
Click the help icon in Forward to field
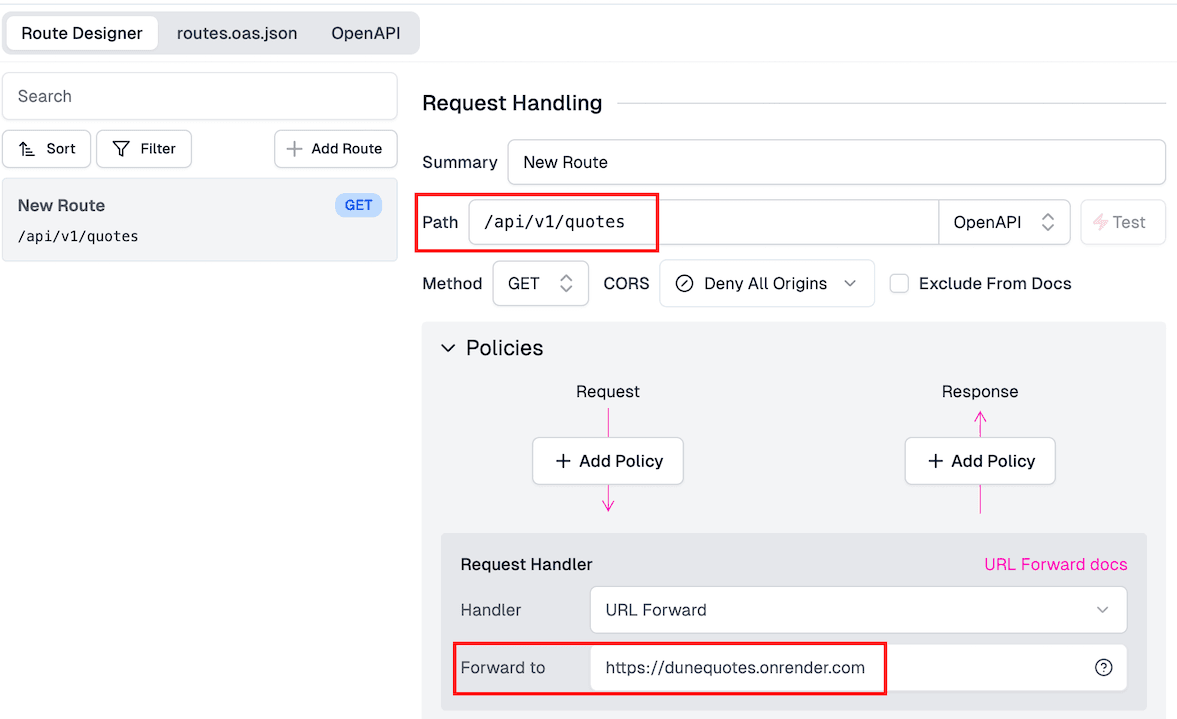1103,668
